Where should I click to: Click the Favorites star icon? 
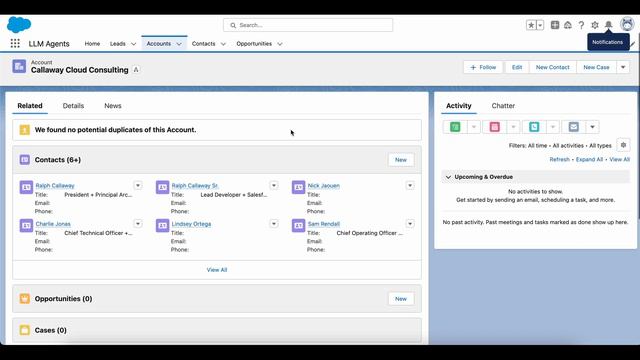tap(531, 25)
